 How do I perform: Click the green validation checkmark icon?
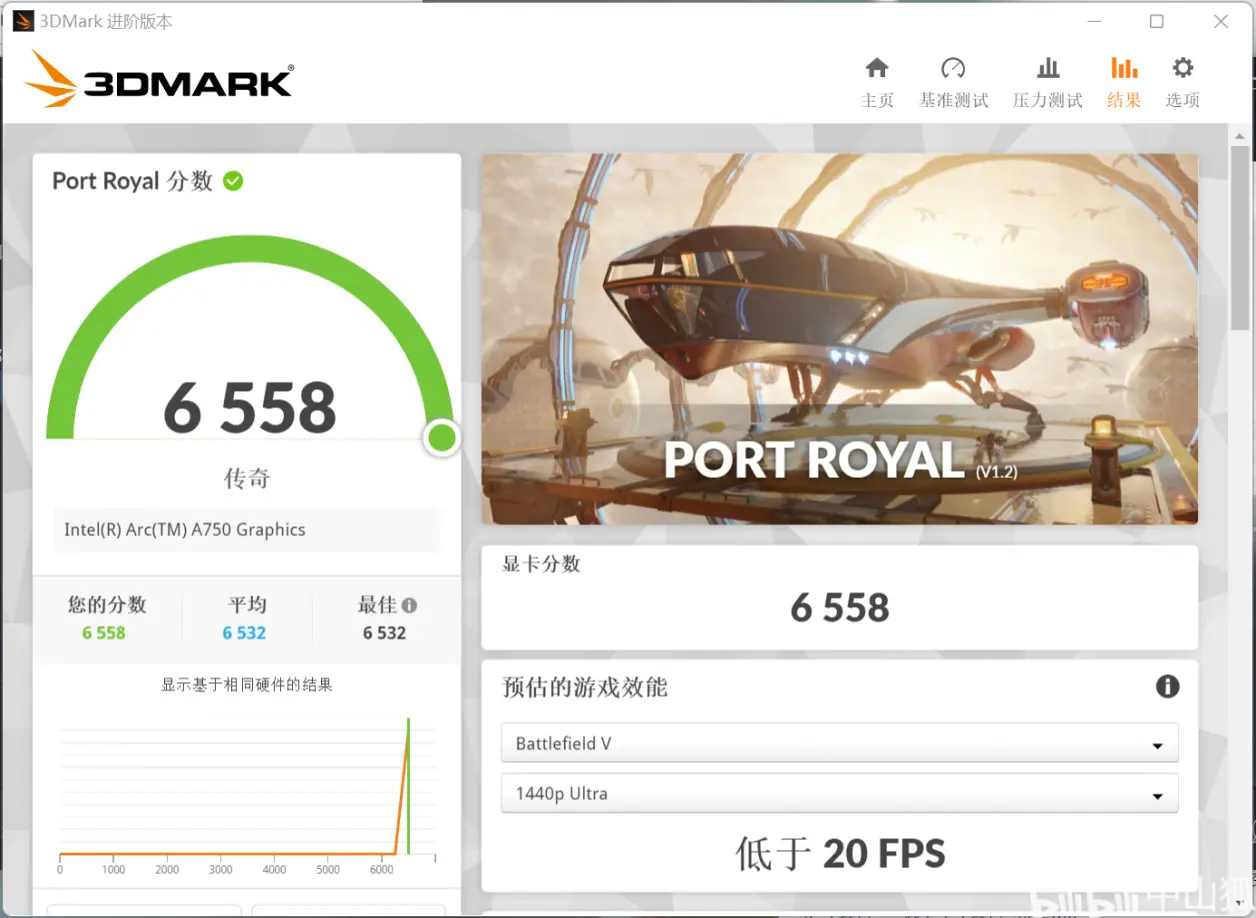tap(233, 181)
